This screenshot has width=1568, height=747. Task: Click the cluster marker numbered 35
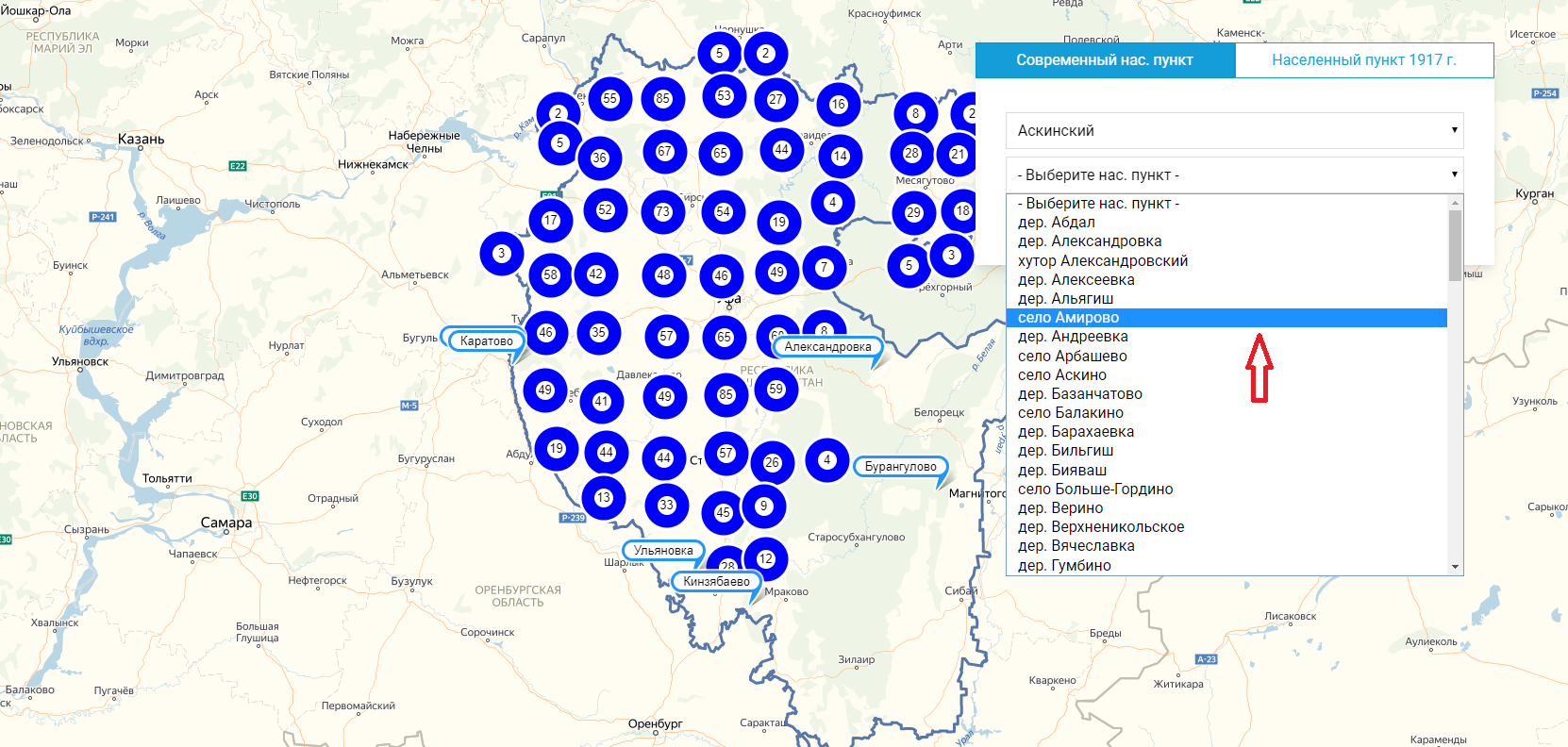tap(599, 333)
